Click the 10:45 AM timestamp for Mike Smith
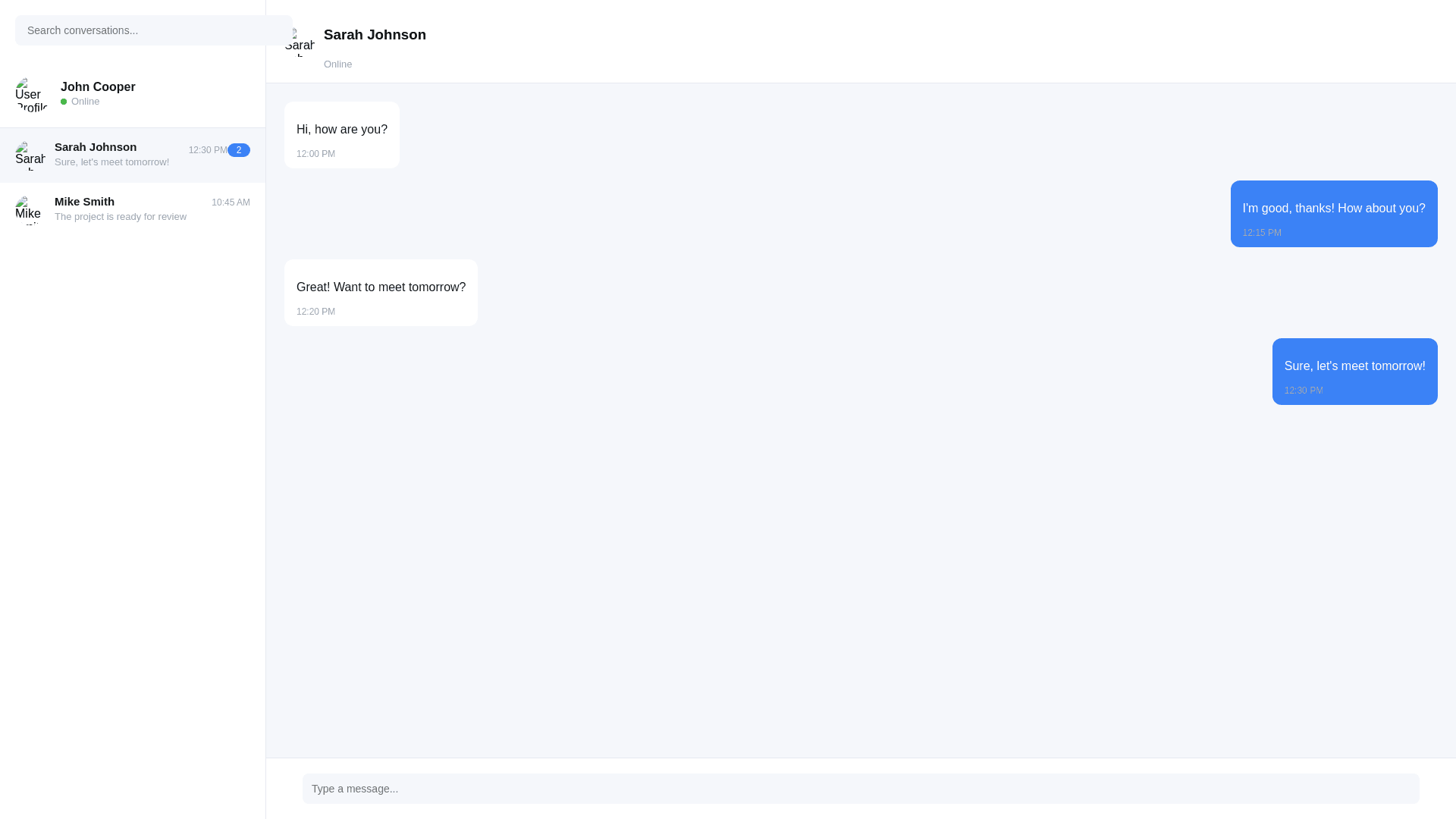 click(231, 202)
